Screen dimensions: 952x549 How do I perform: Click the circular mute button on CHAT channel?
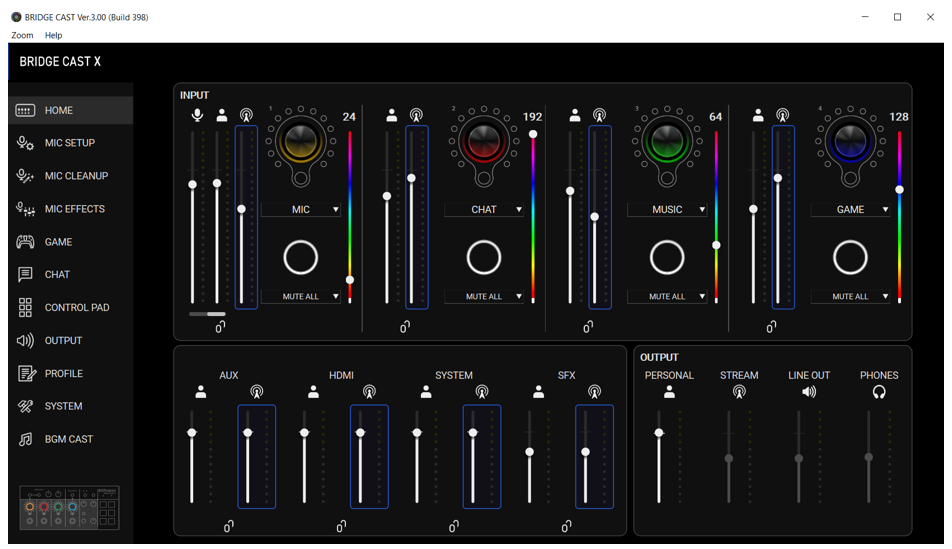coord(484,257)
